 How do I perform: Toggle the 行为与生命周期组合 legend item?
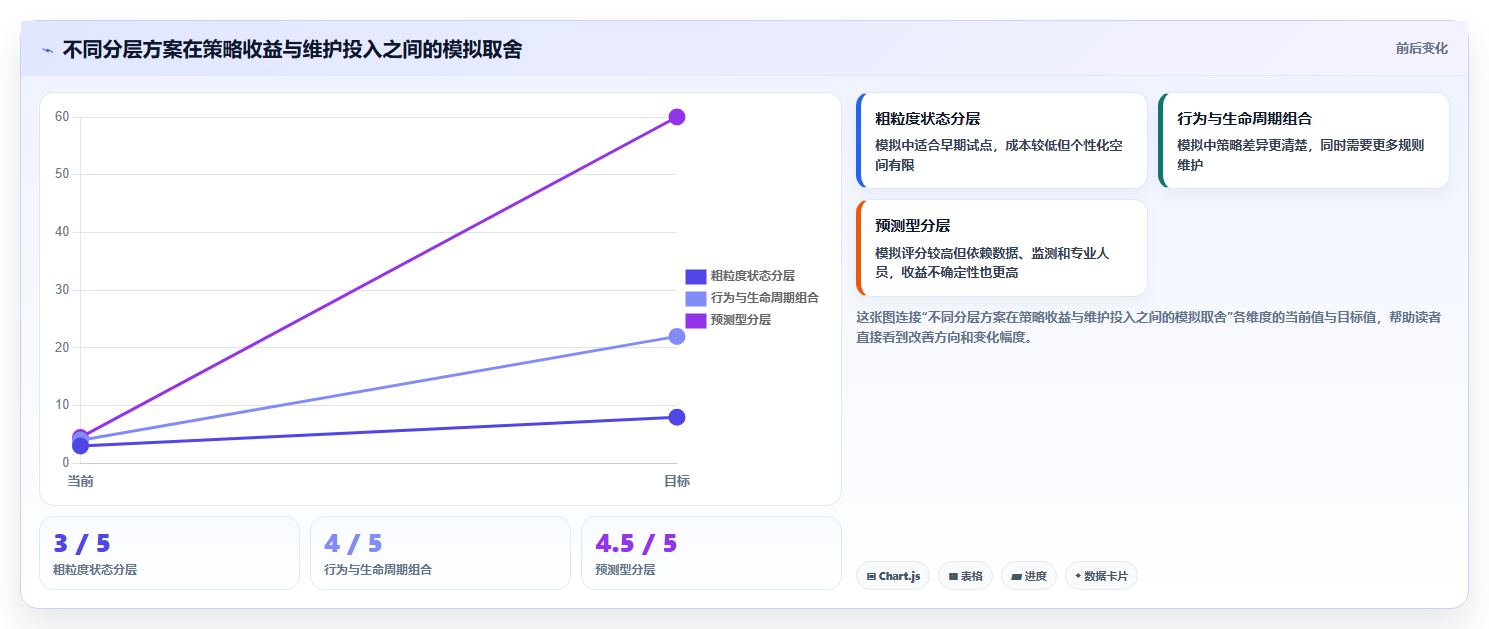coord(752,298)
